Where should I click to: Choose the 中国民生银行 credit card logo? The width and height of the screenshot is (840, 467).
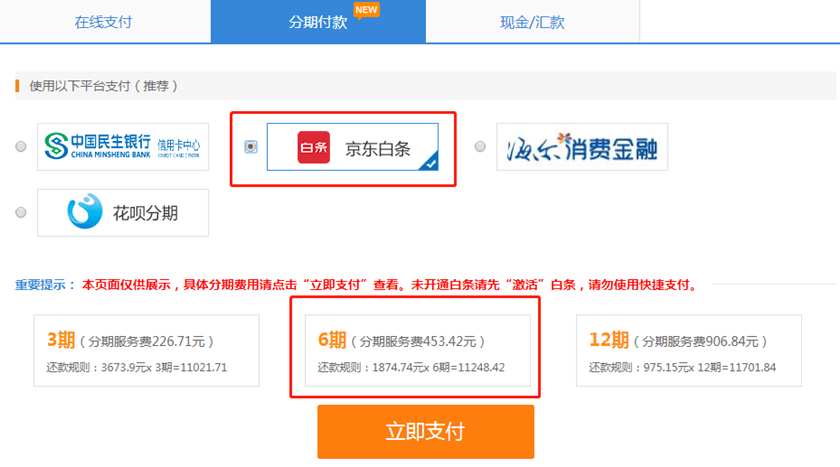coord(123,147)
